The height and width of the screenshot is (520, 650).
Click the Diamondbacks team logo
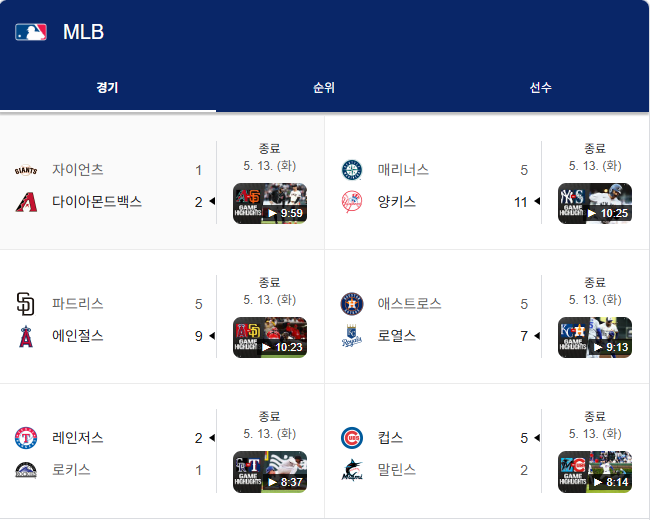coord(26,202)
